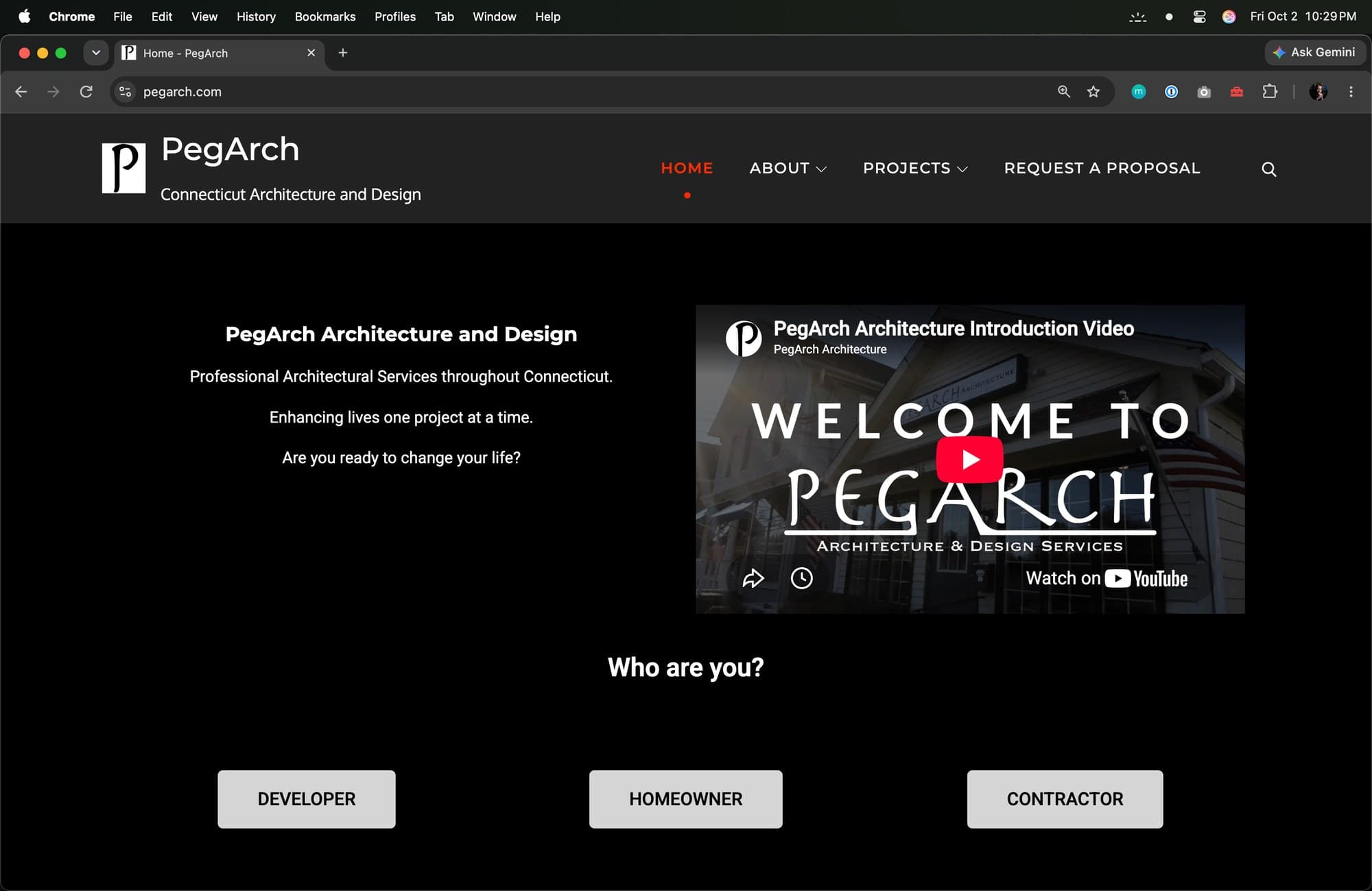The width and height of the screenshot is (1372, 891).
Task: Click the zoom magnifier icon in address bar
Action: point(1064,91)
